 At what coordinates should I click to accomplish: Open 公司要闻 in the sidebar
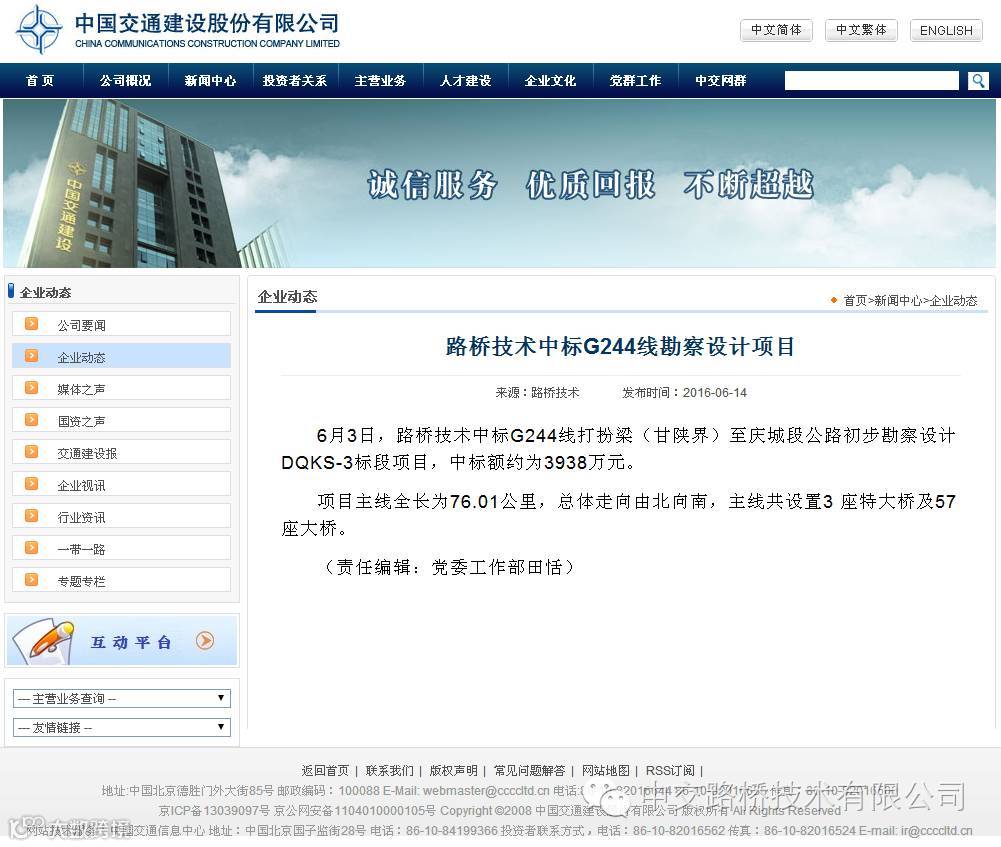click(121, 324)
